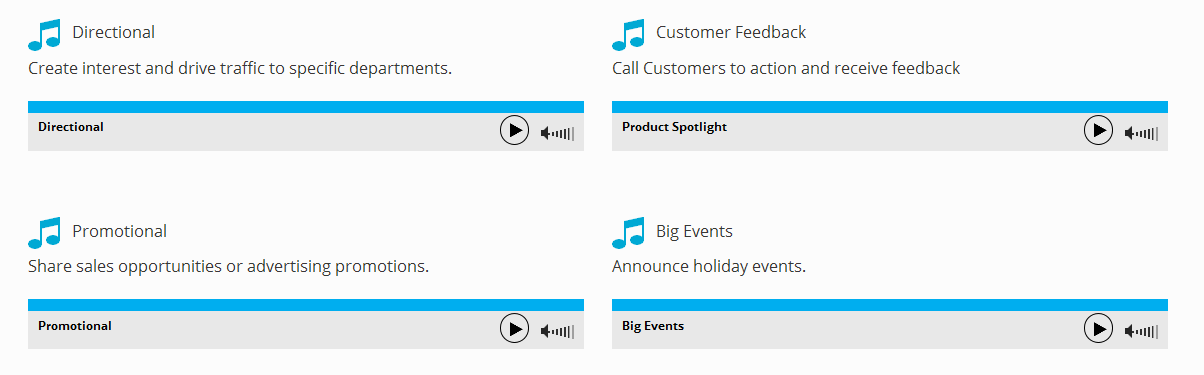Click the music note icon beside Big Events

coord(629,232)
